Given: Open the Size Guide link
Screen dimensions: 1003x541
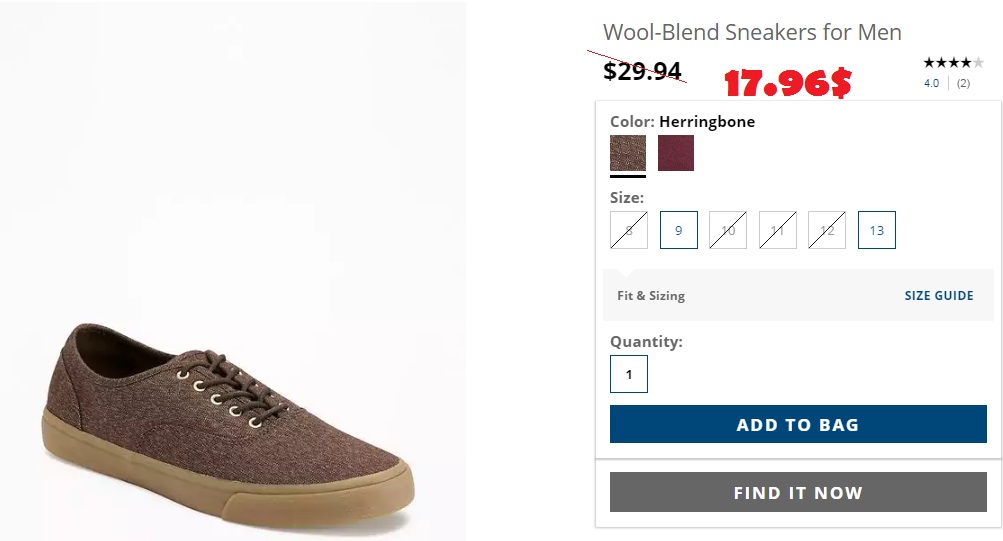Looking at the screenshot, I should pyautogui.click(x=939, y=296).
